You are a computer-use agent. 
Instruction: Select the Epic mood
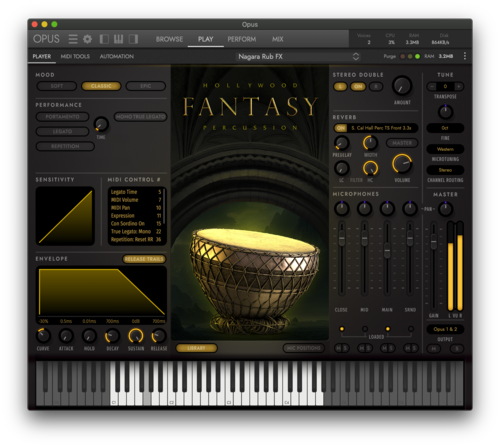tap(146, 86)
